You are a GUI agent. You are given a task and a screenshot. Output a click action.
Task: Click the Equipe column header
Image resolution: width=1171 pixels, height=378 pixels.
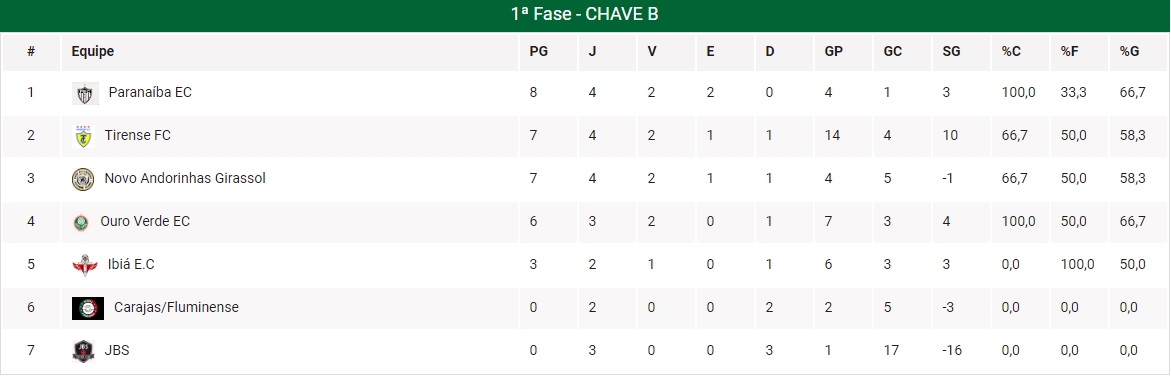point(93,52)
